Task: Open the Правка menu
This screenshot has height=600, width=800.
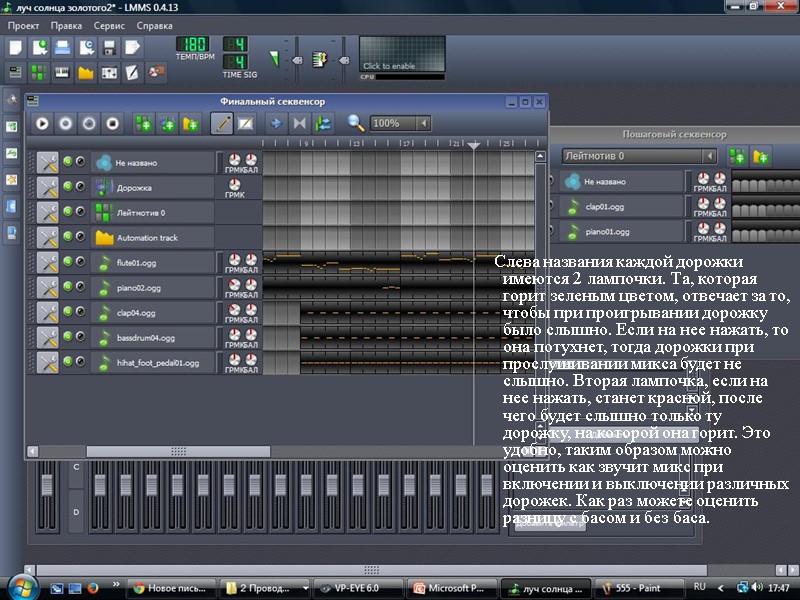Action: (x=66, y=26)
